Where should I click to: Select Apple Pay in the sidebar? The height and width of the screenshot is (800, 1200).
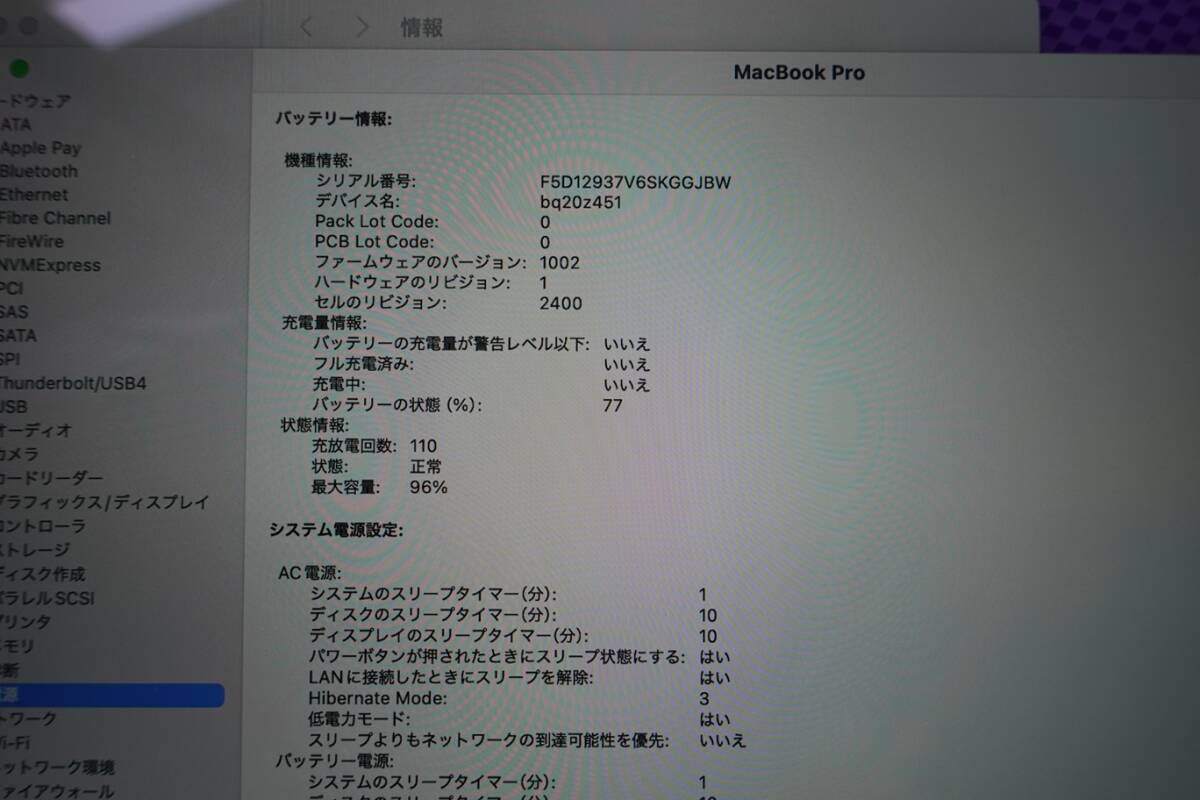click(41, 148)
